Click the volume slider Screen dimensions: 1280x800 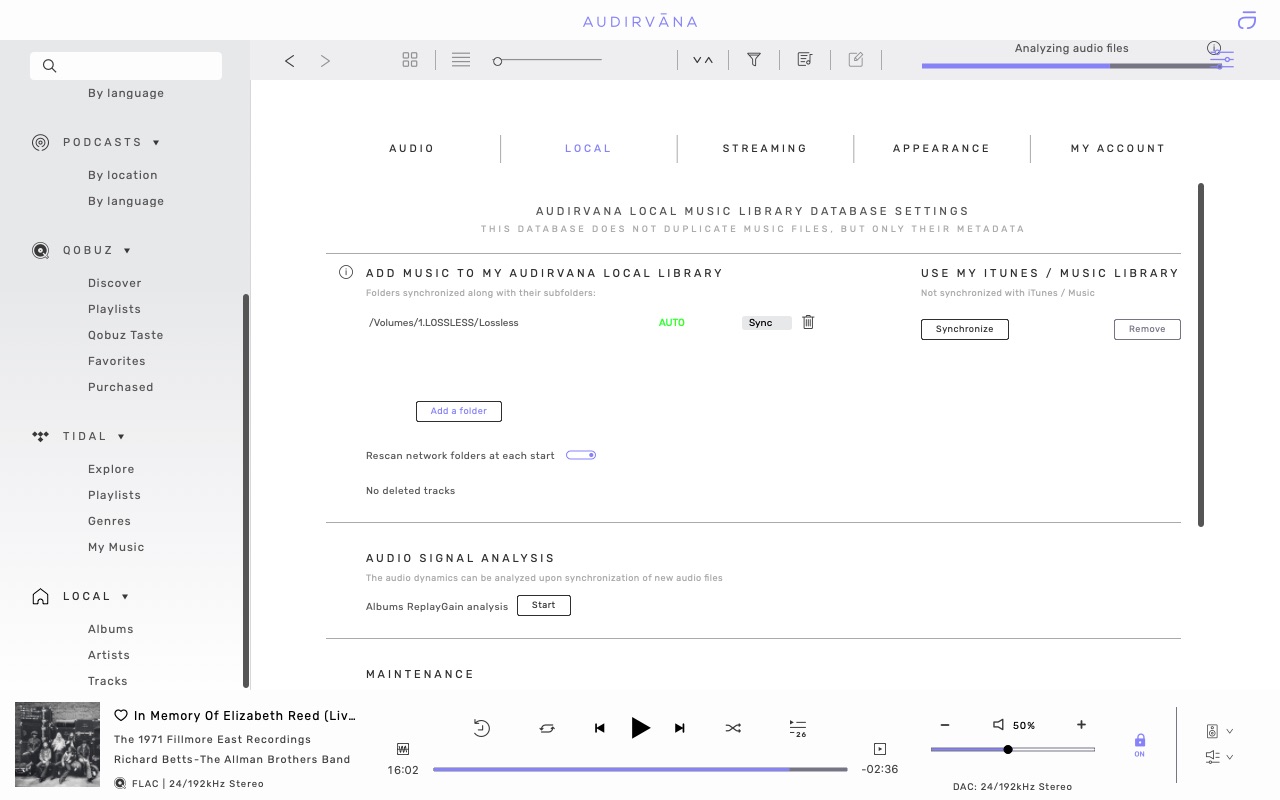[1012, 749]
